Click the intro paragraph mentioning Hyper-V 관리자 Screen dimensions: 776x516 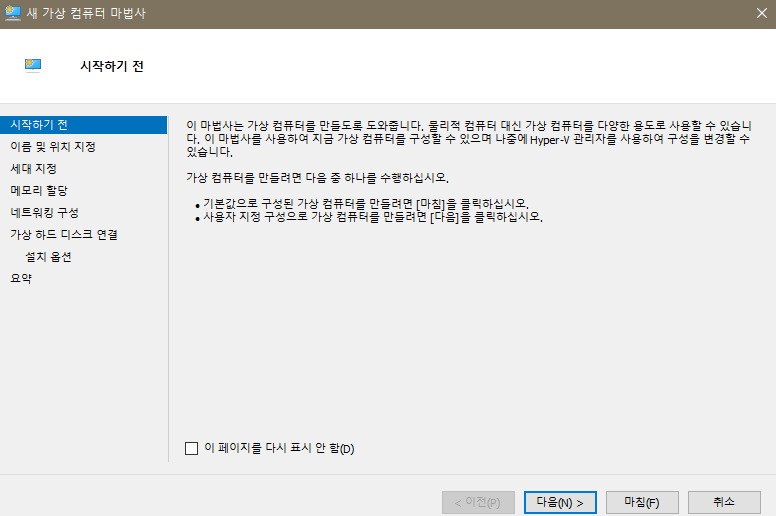coord(469,139)
